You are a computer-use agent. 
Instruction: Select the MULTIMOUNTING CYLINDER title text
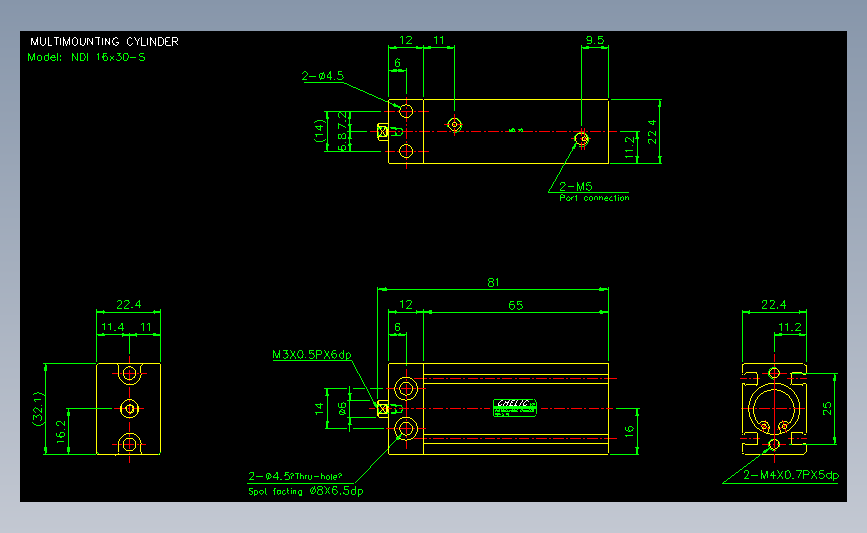(x=104, y=42)
